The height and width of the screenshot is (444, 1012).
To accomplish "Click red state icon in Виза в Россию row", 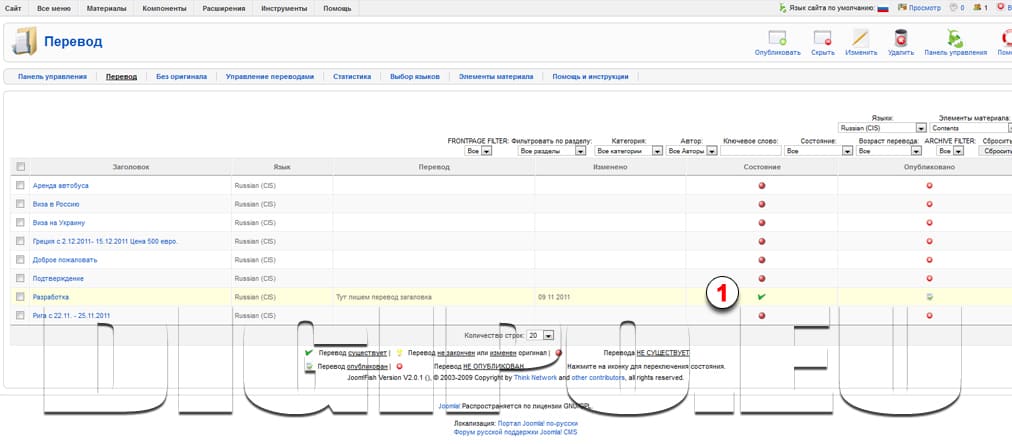I will coord(762,204).
